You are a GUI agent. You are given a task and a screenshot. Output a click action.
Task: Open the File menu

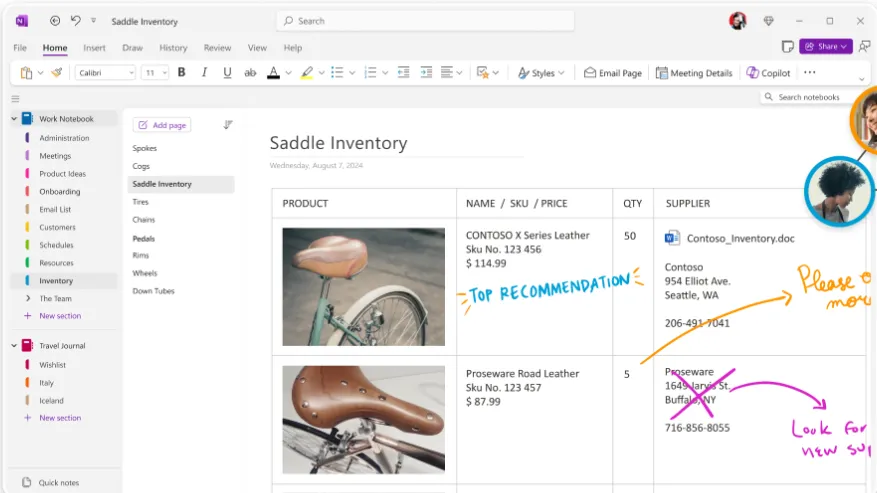(x=20, y=48)
